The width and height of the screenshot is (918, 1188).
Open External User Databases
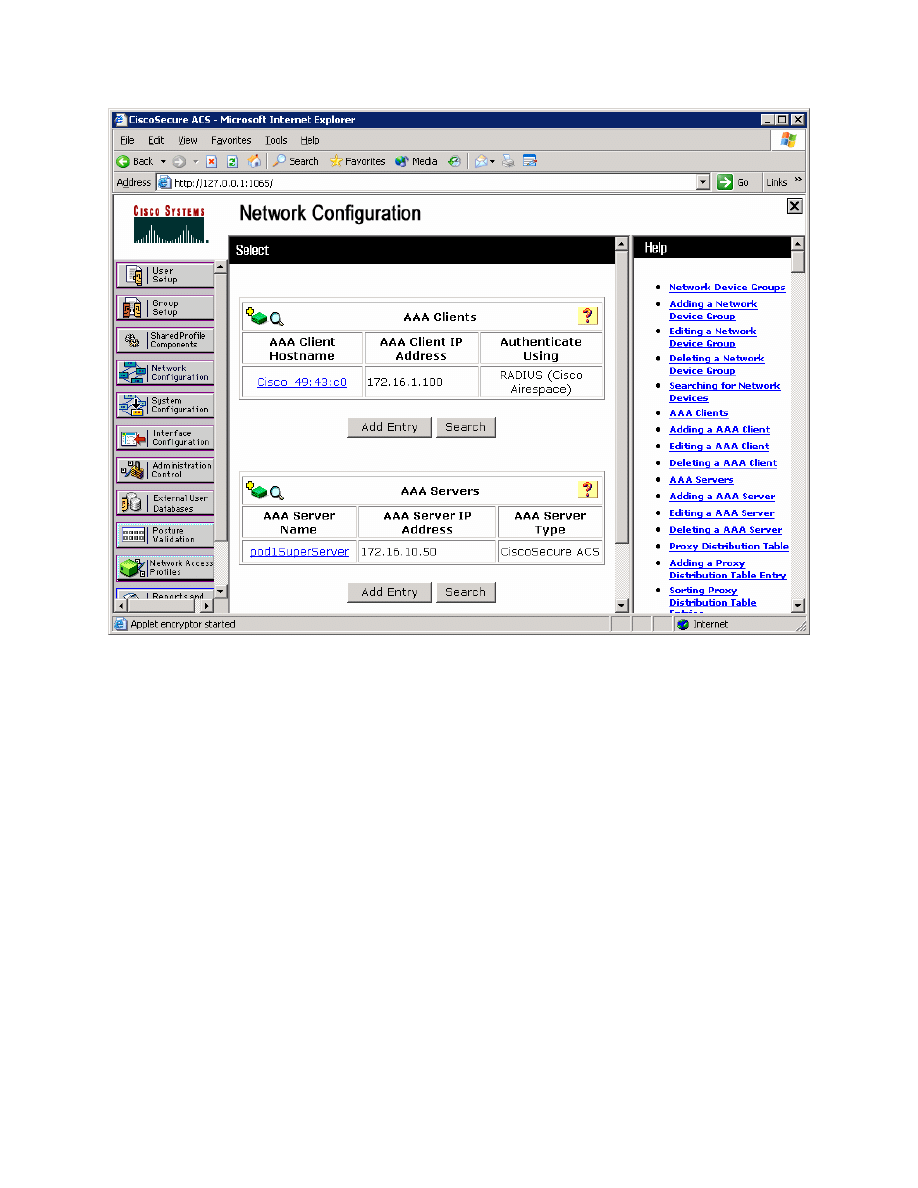165,502
